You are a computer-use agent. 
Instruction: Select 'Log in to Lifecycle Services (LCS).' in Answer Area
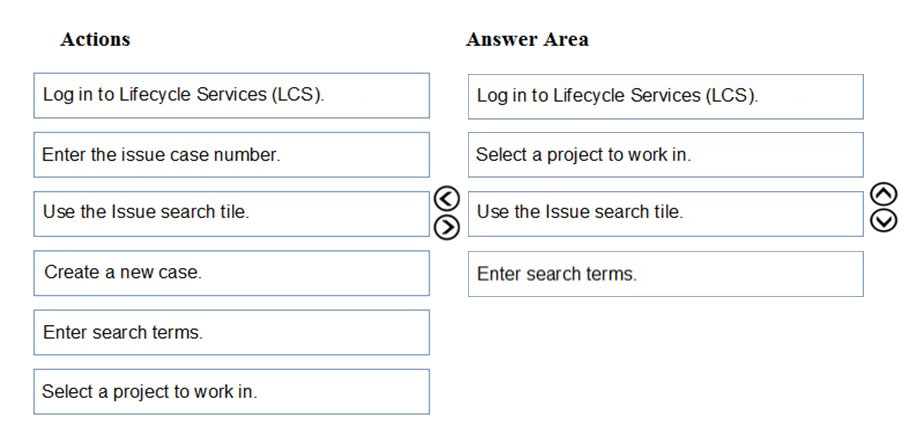665,96
